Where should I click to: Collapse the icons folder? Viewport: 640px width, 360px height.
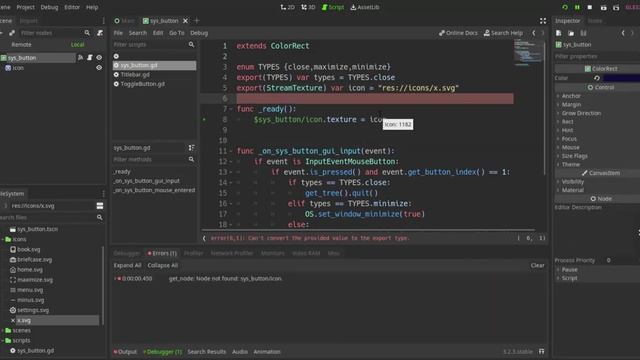click(x=3, y=239)
